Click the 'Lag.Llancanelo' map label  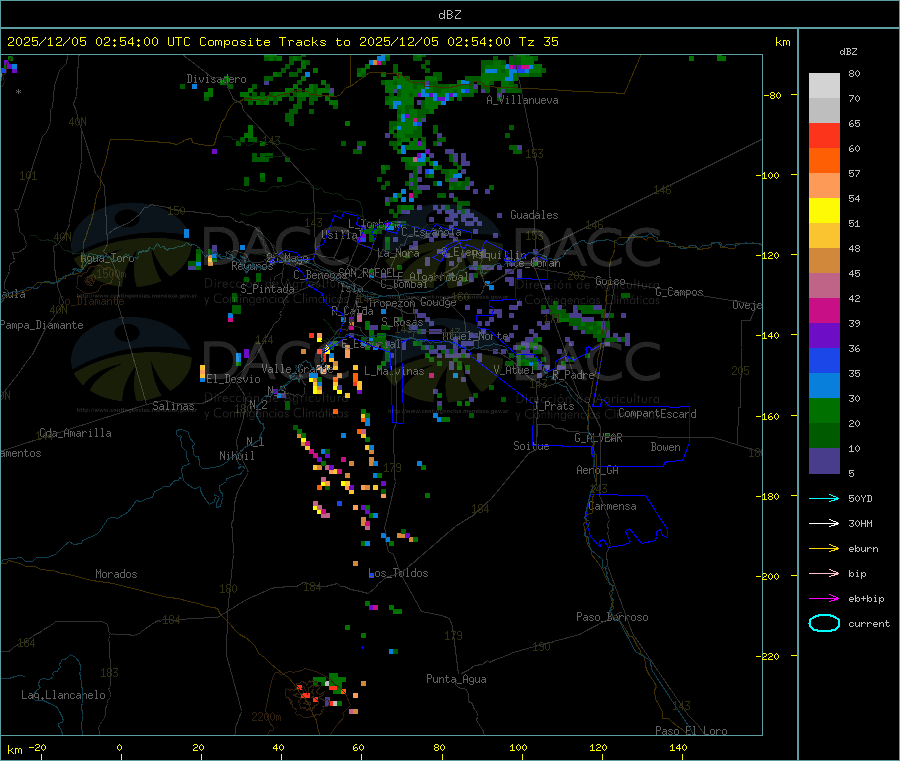coord(63,695)
